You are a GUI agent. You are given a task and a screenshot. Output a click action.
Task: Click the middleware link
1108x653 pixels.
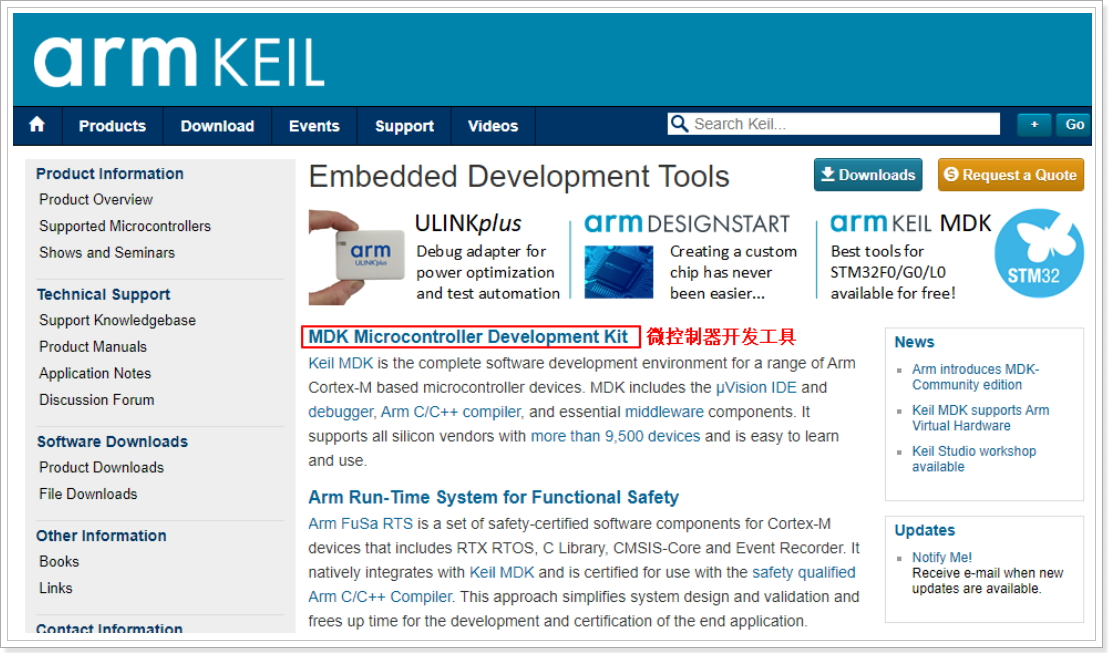pos(664,412)
